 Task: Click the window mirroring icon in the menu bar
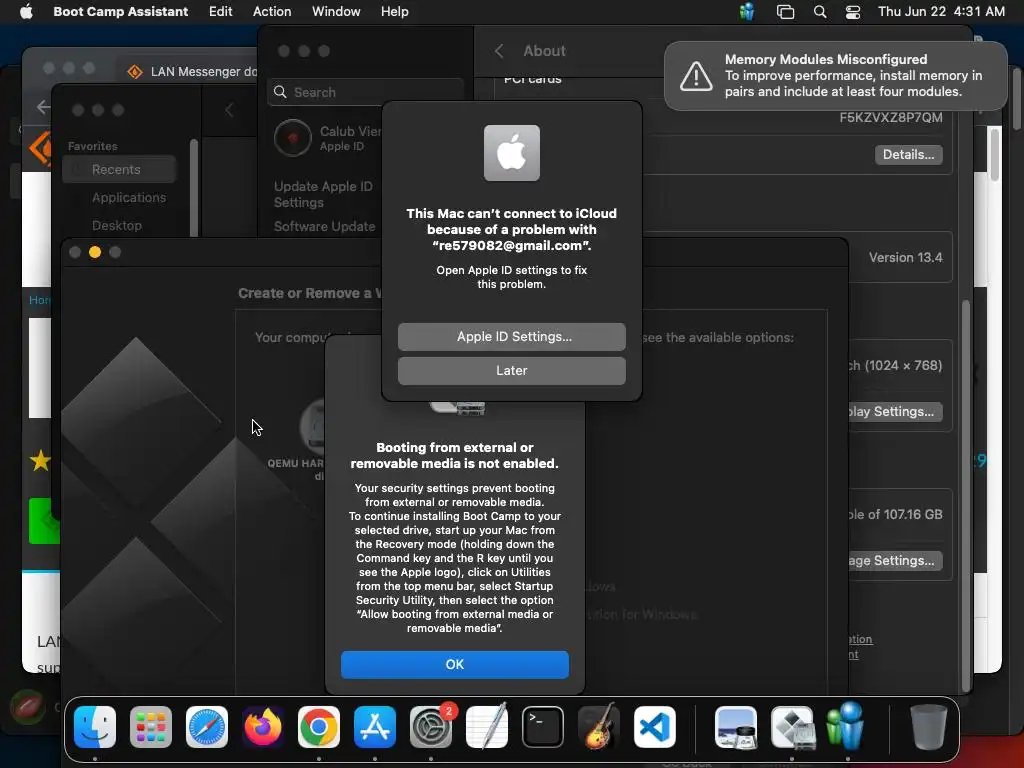coord(785,12)
